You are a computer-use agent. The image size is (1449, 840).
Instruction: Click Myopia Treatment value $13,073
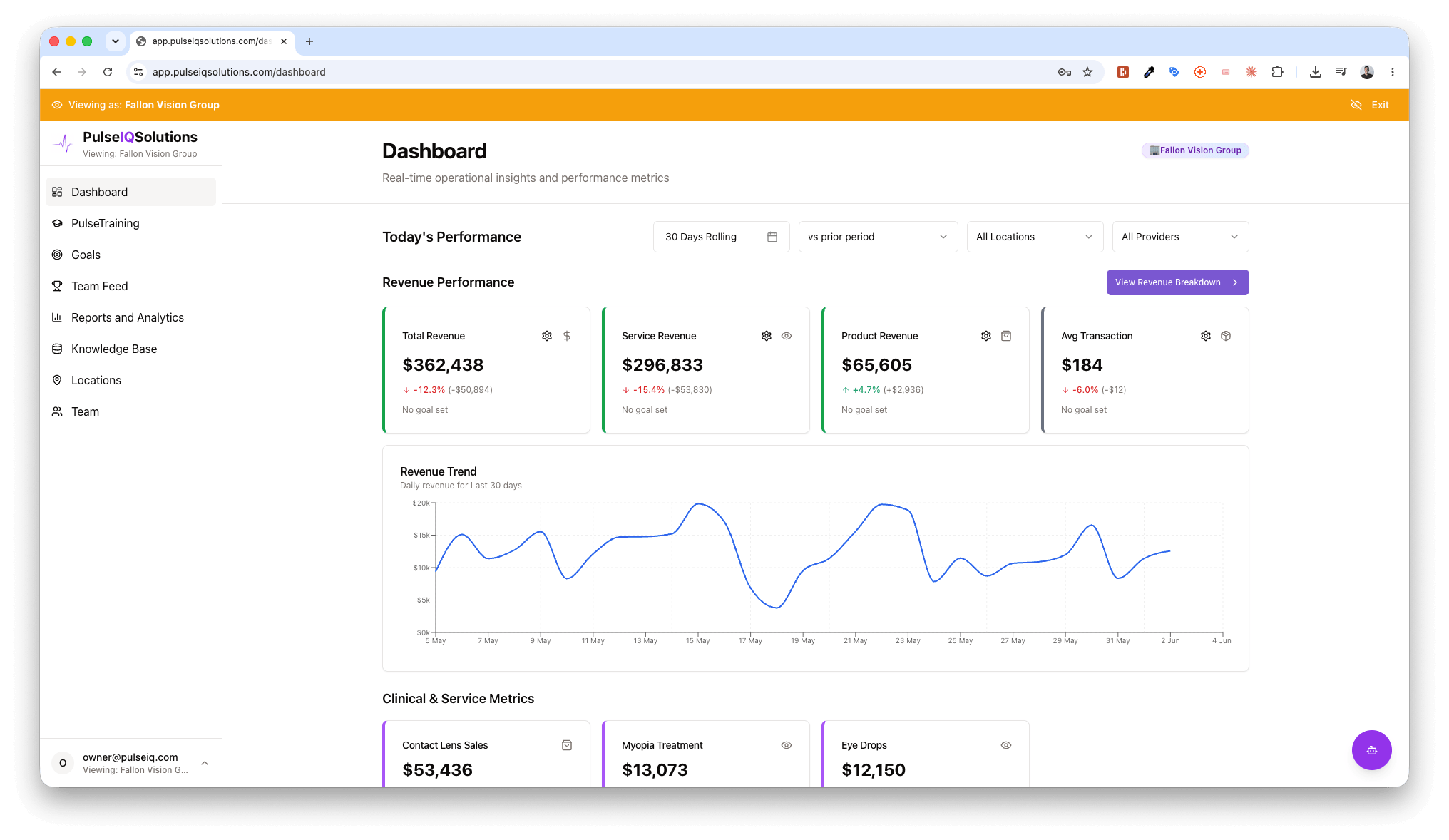pos(655,770)
